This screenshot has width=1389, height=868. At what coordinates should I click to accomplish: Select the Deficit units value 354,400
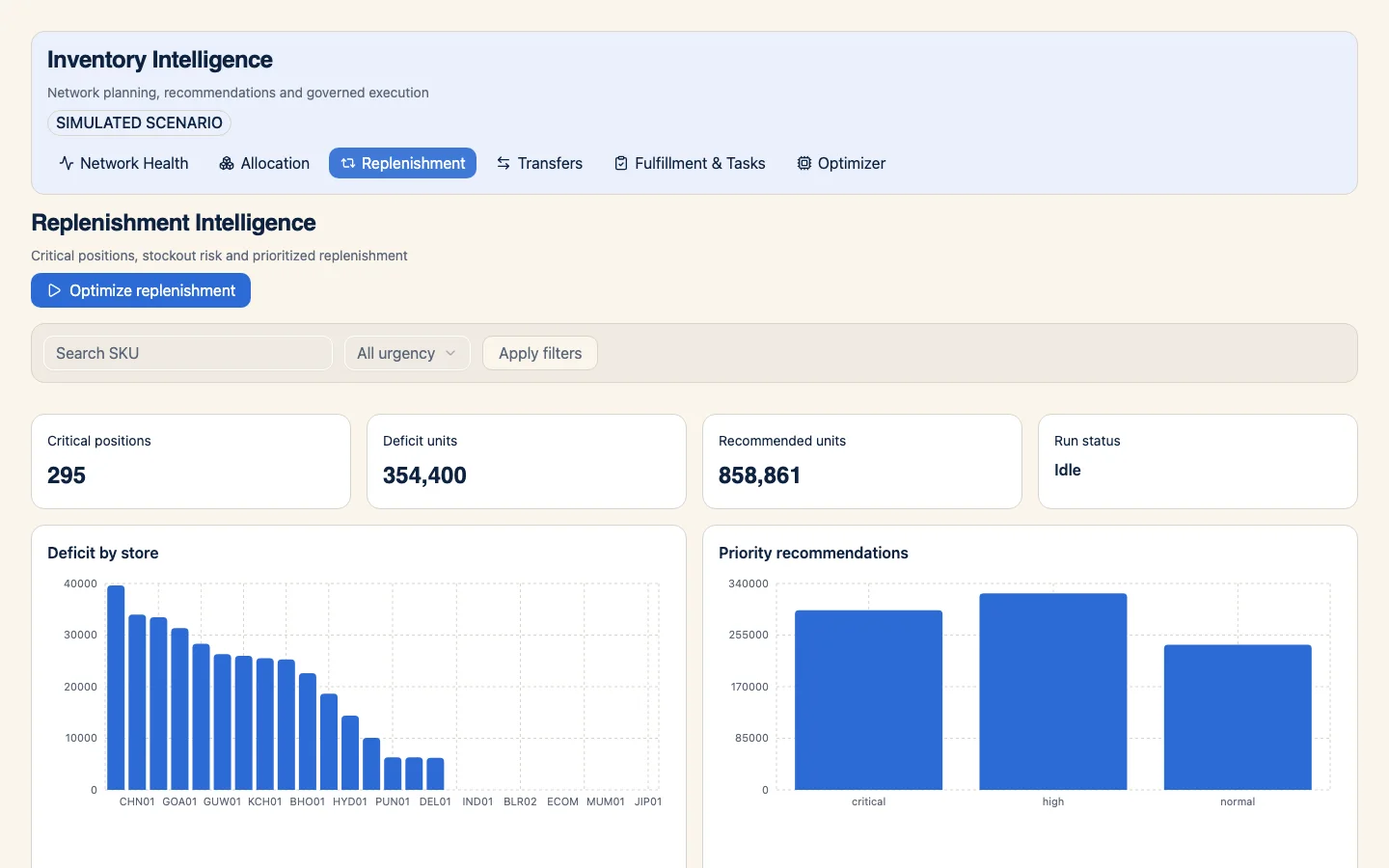tap(424, 475)
